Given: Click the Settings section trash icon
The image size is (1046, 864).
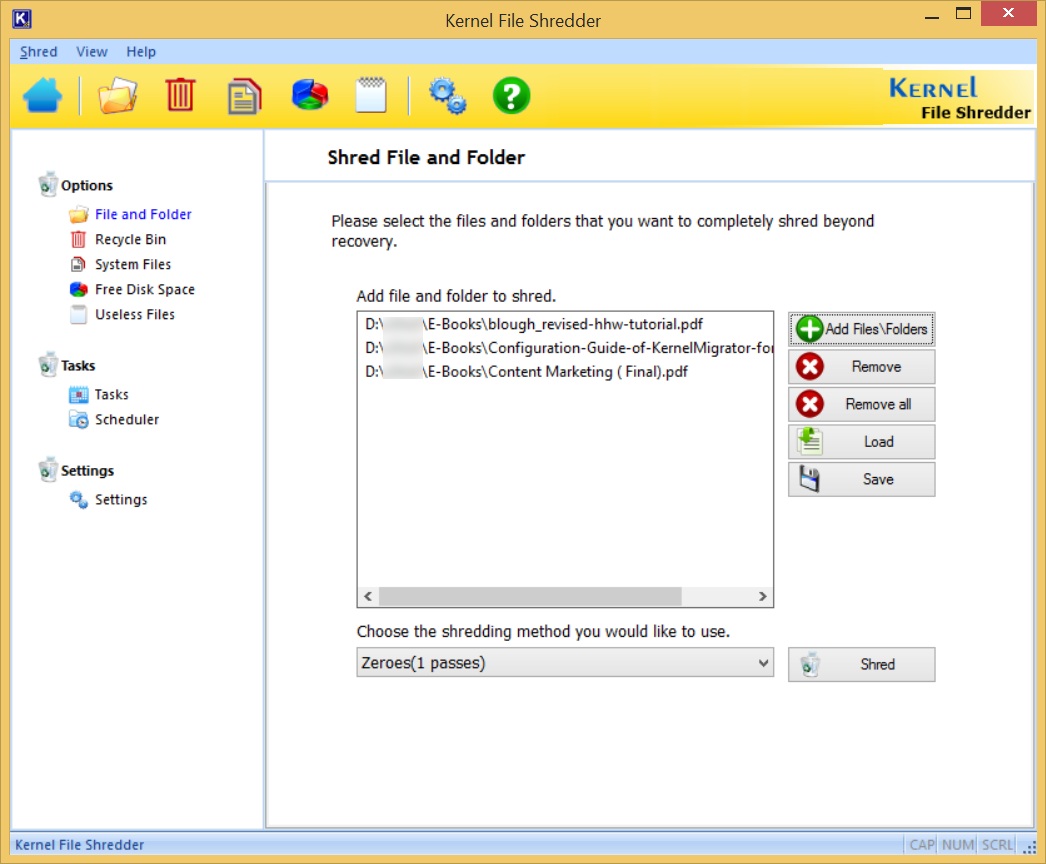Looking at the screenshot, I should (x=47, y=470).
